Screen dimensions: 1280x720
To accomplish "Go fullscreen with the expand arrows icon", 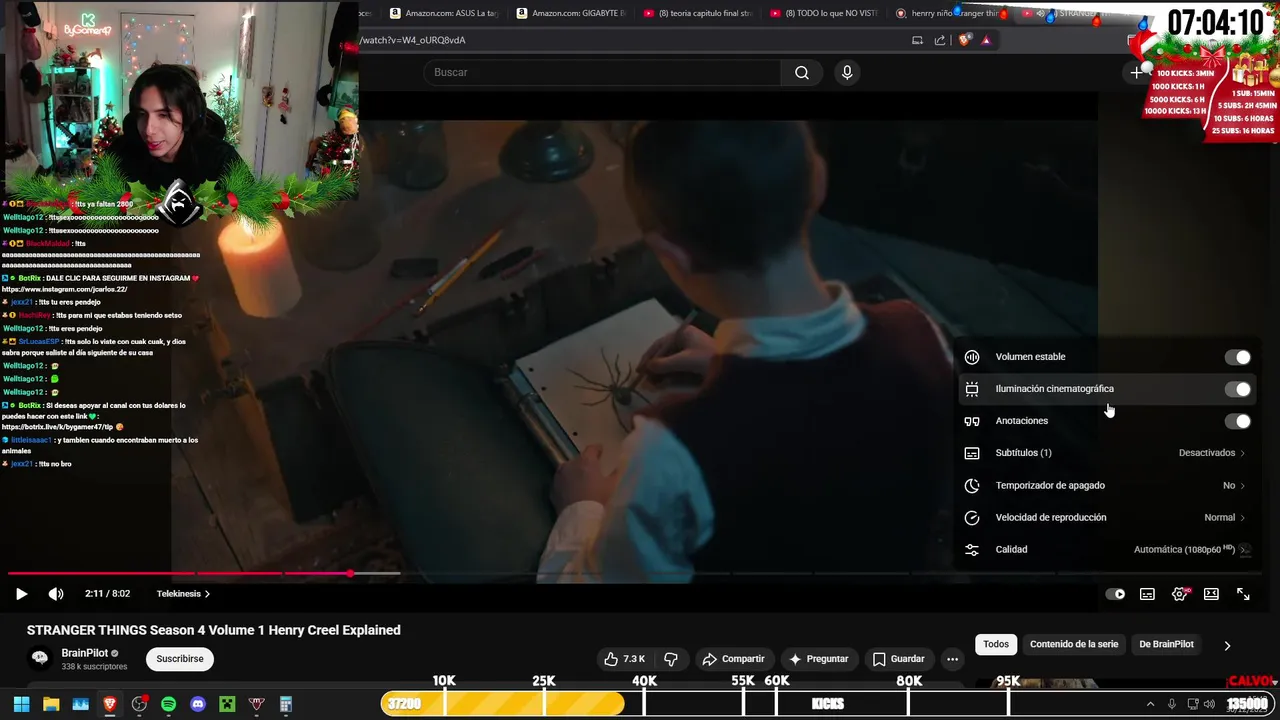I will [1243, 594].
